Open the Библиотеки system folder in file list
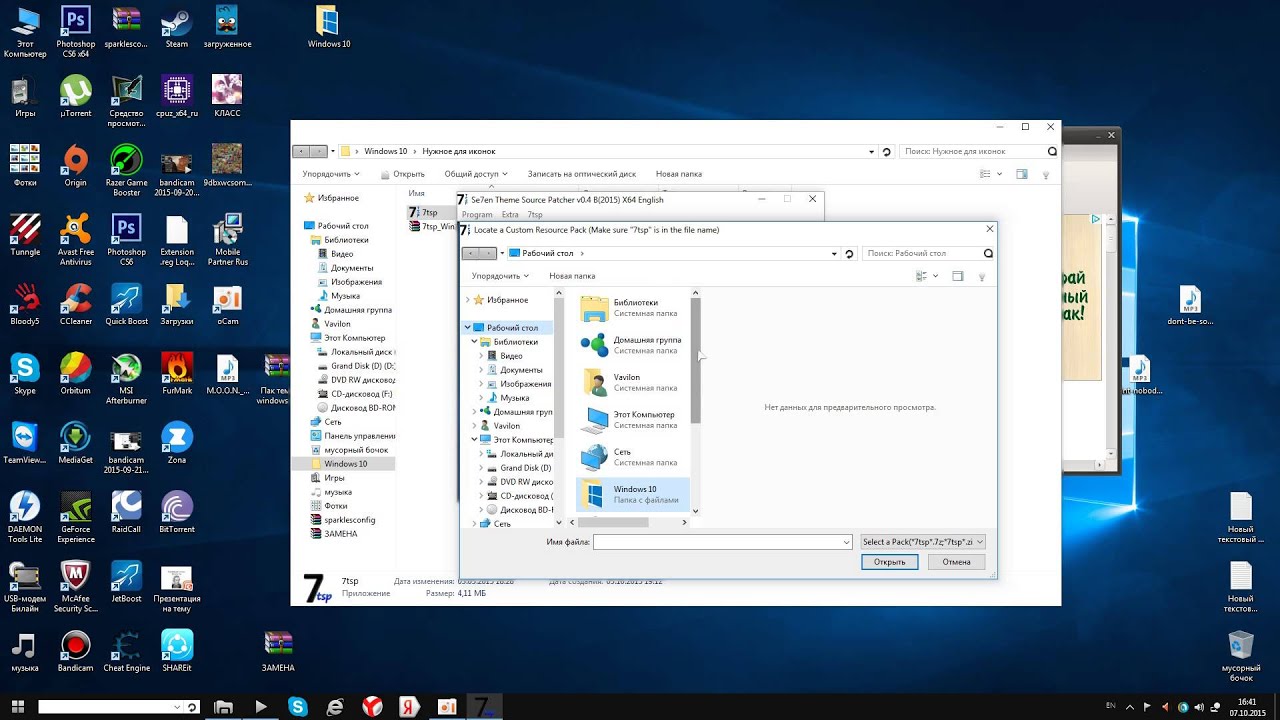The width and height of the screenshot is (1280, 720). pos(633,307)
